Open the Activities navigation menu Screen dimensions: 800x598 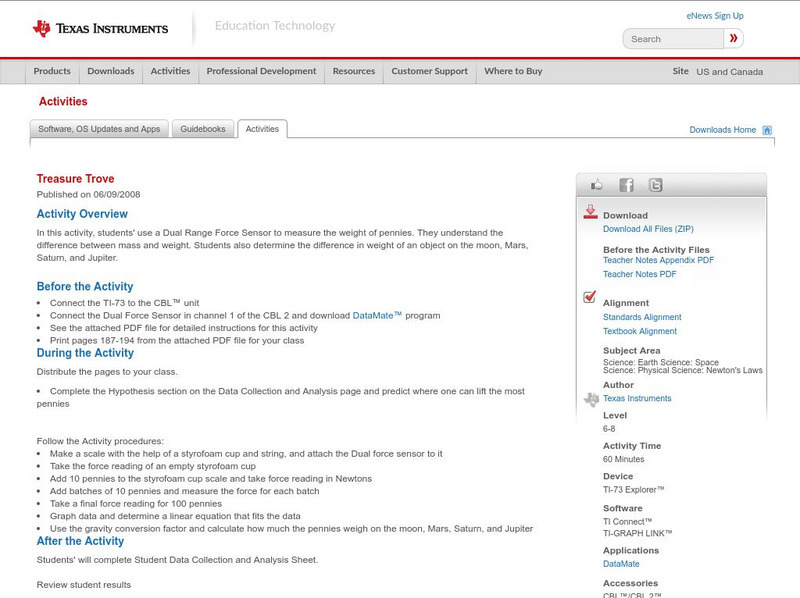point(170,71)
